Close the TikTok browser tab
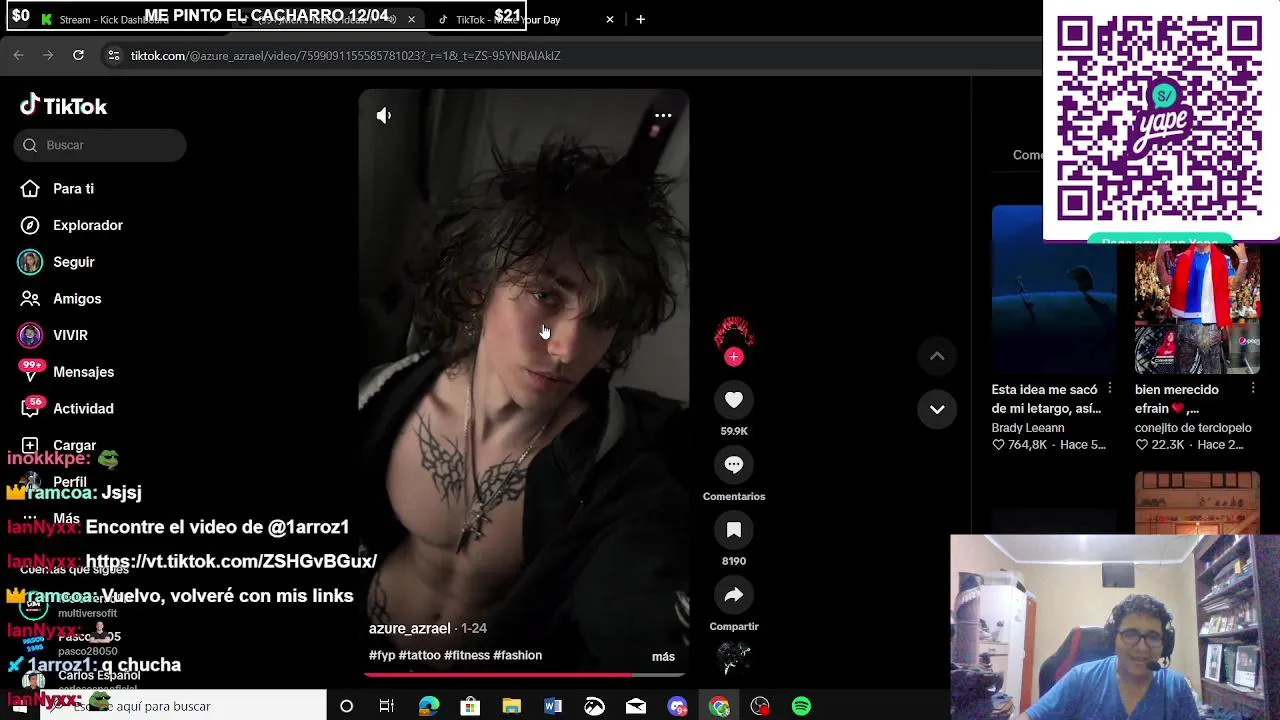This screenshot has width=1280, height=720. pos(610,20)
